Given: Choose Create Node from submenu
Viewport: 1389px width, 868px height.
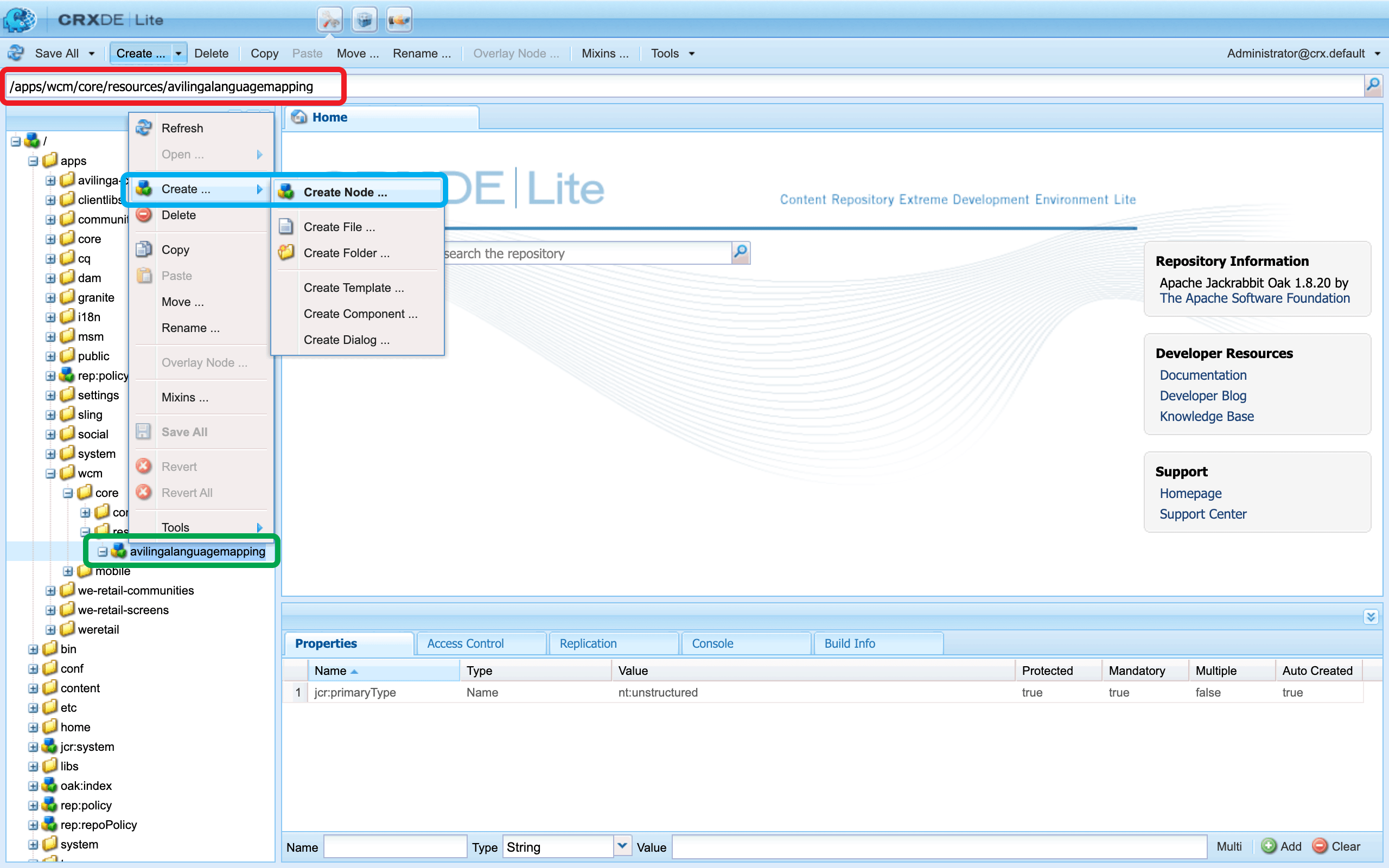Looking at the screenshot, I should click(345, 192).
